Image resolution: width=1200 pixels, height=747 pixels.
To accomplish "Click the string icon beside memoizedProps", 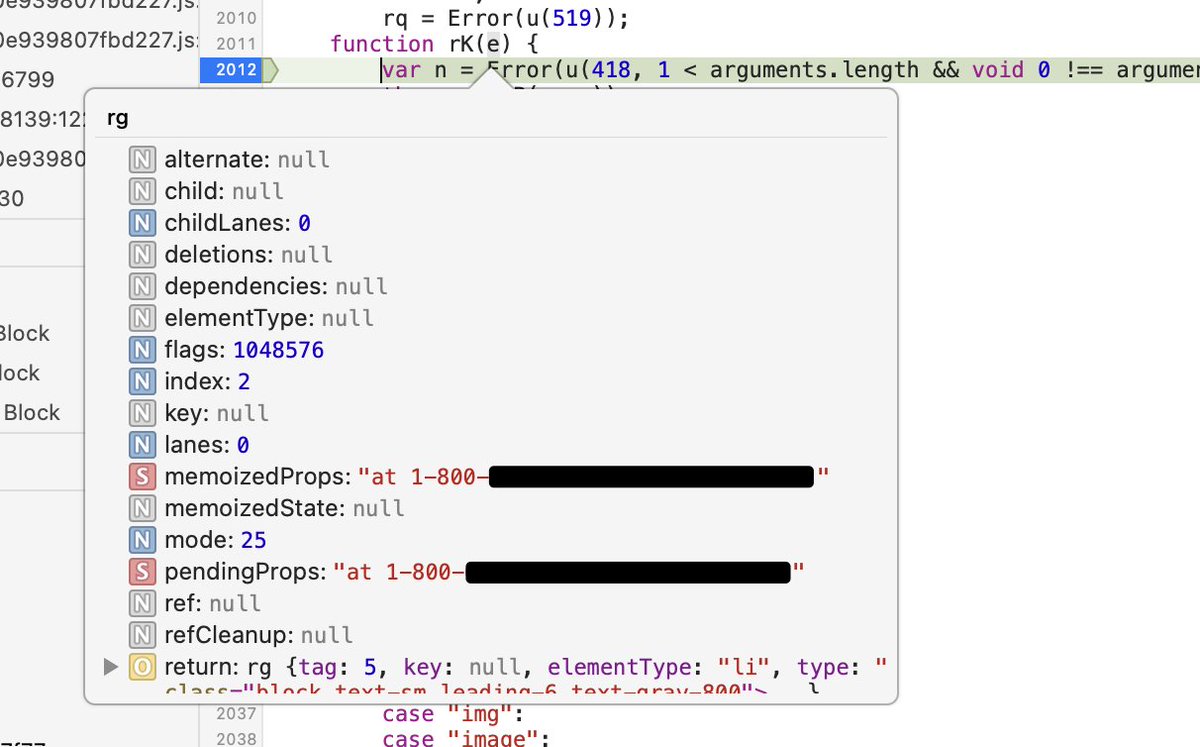I will point(143,477).
